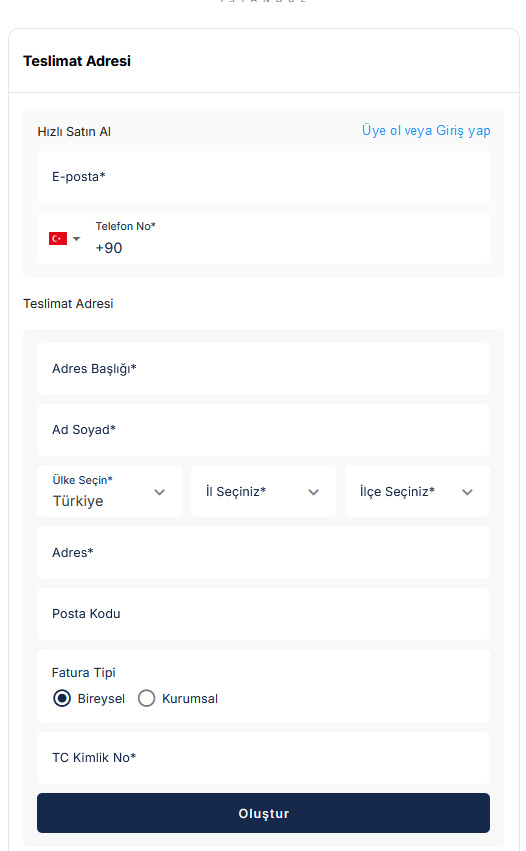Select Kurumsal invoice type
Viewport: 526px width, 851px height.
[x=147, y=698]
